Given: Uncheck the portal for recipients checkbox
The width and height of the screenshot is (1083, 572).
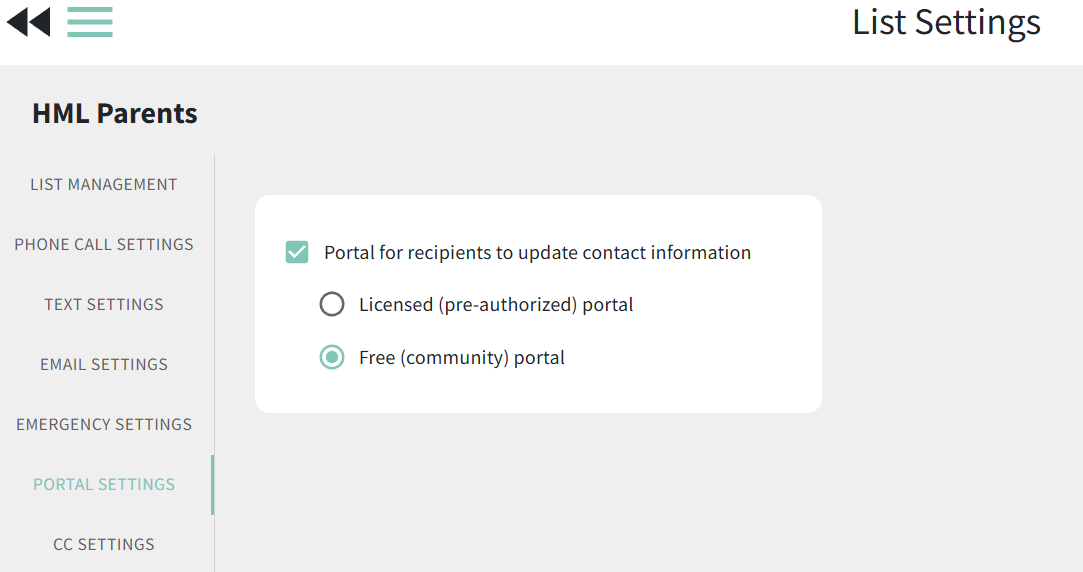Looking at the screenshot, I should coord(297,252).
